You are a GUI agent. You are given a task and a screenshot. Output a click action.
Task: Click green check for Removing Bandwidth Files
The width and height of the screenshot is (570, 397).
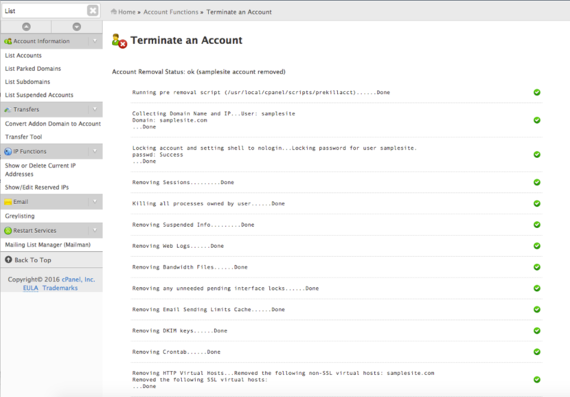pos(537,267)
